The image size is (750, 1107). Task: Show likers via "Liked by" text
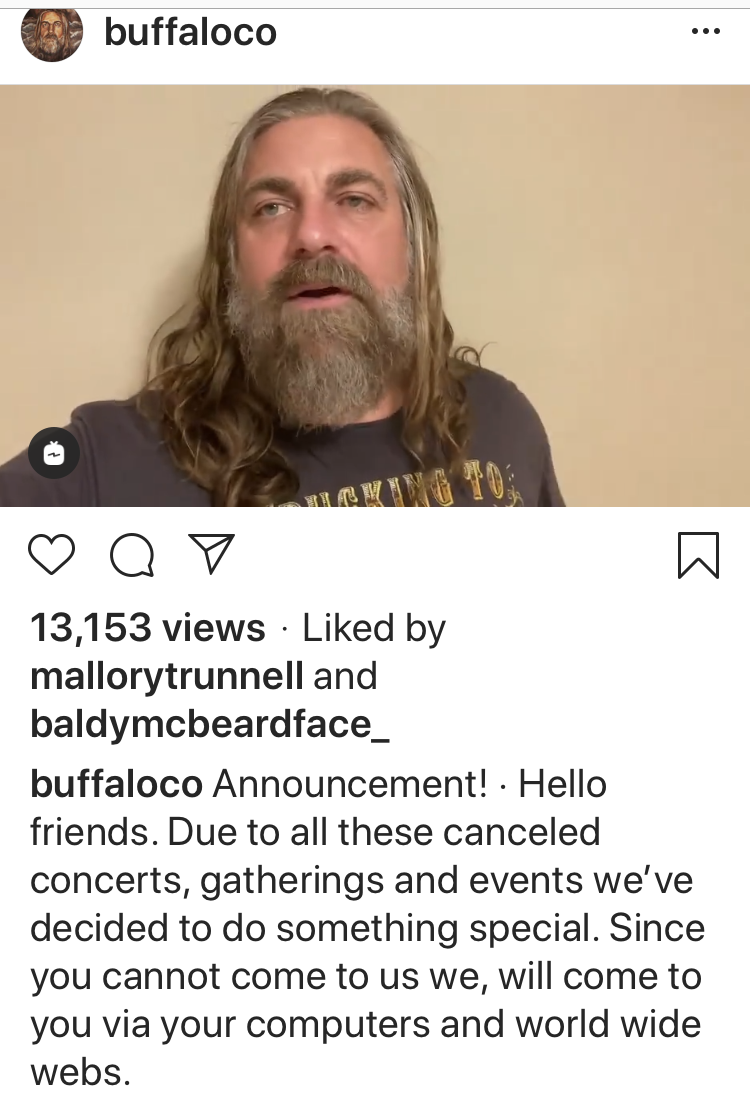pos(374,628)
